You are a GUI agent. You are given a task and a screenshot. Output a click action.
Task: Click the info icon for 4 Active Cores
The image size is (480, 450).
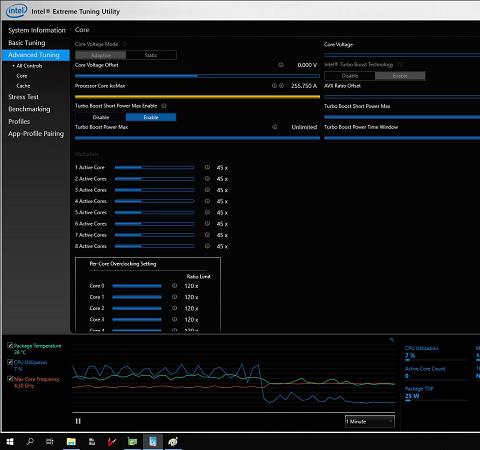point(207,201)
